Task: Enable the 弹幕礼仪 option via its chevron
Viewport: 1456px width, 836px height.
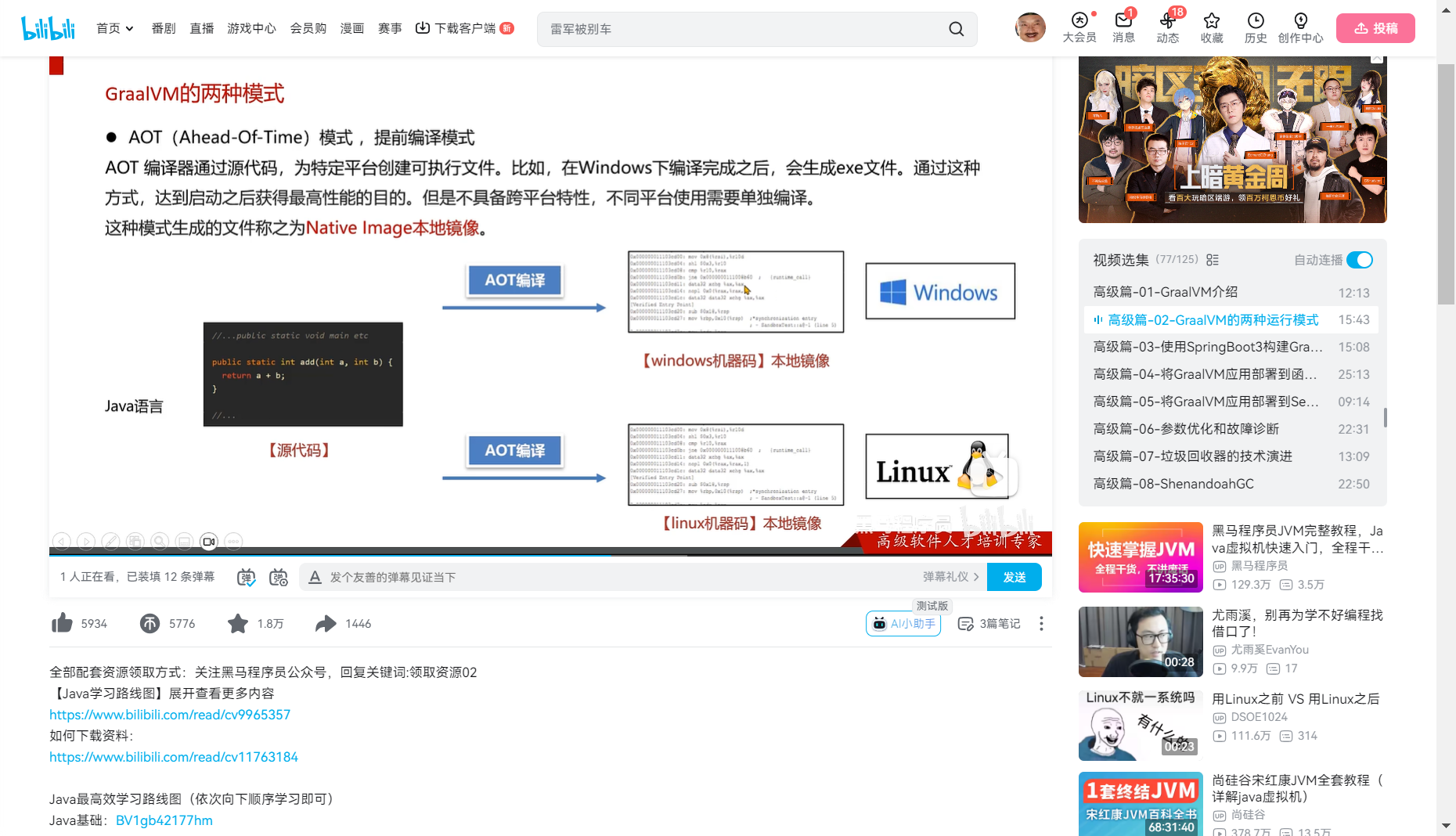Action: tap(977, 577)
